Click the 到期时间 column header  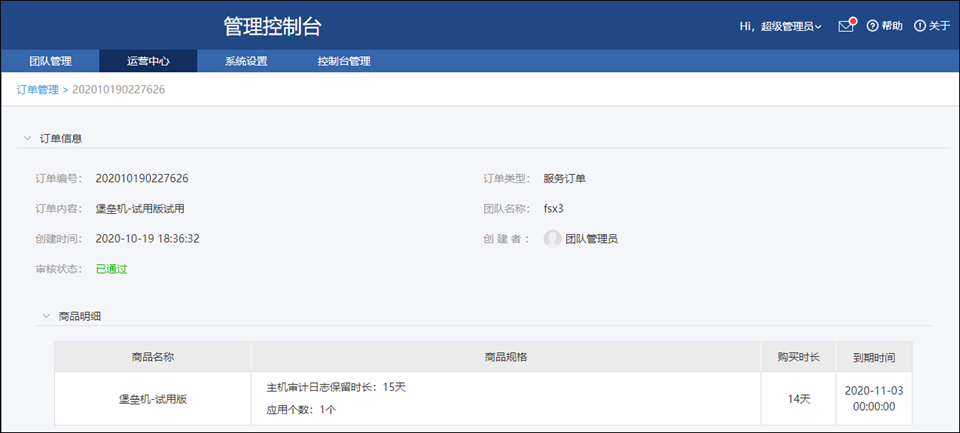[873, 357]
